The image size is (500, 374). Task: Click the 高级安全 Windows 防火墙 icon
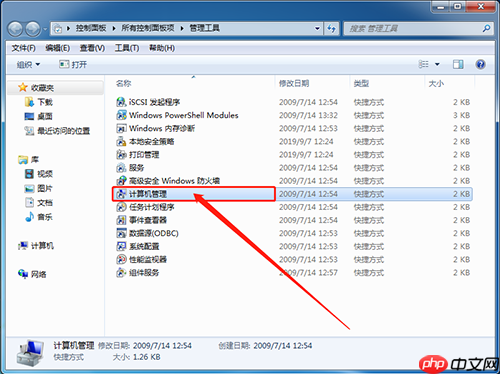(x=121, y=181)
